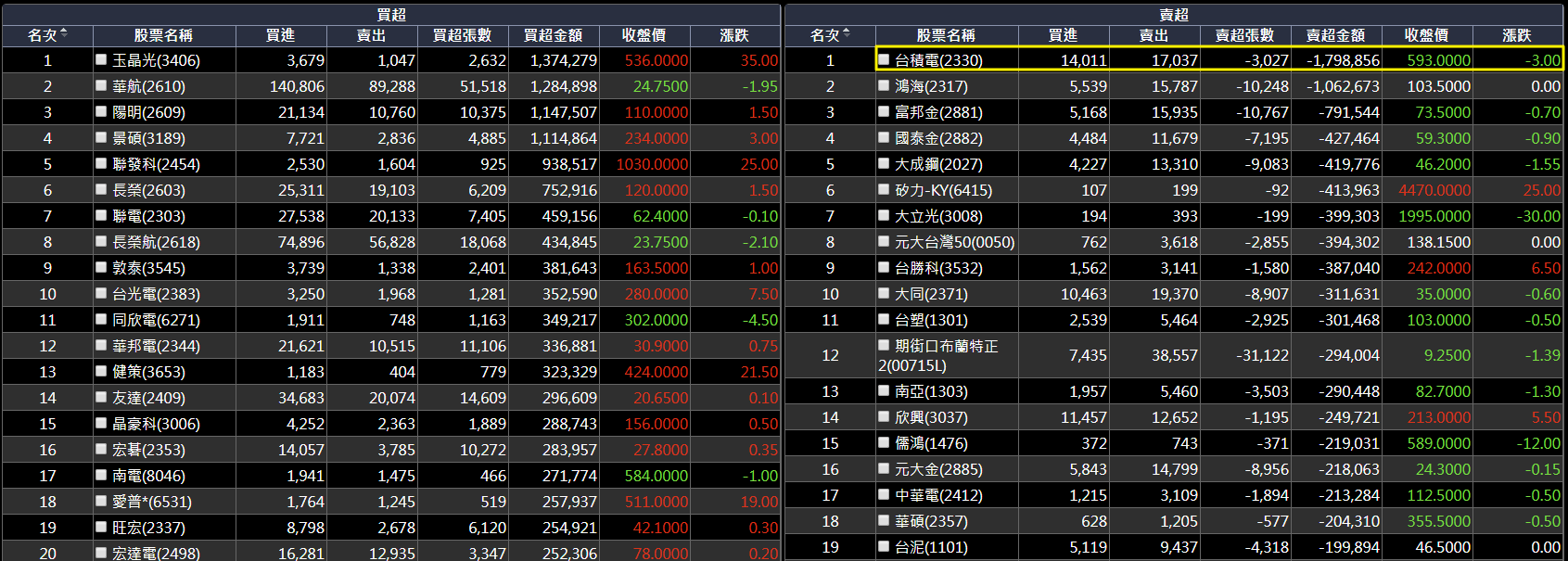Open stock name 台泥(1101)

coord(931,547)
